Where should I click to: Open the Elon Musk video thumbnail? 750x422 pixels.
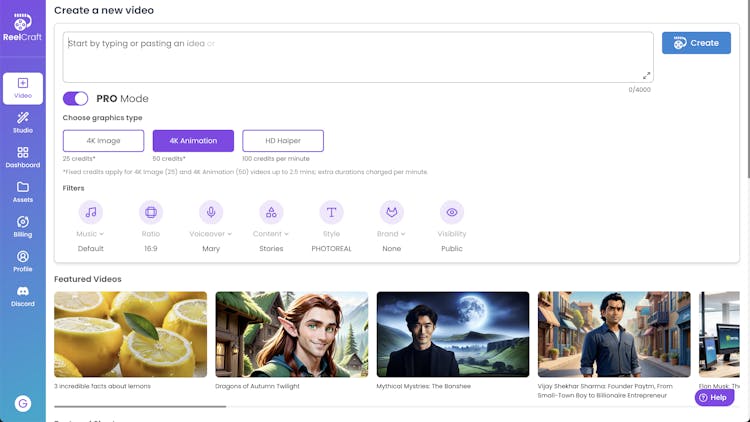click(x=719, y=334)
